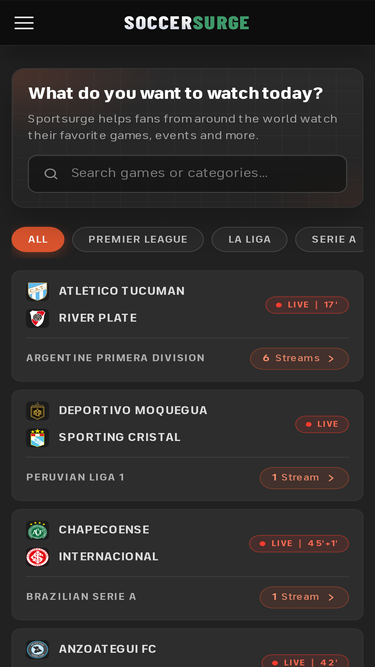The height and width of the screenshot is (667, 375).
Task: Click the Internacional team crest
Action: (37, 557)
